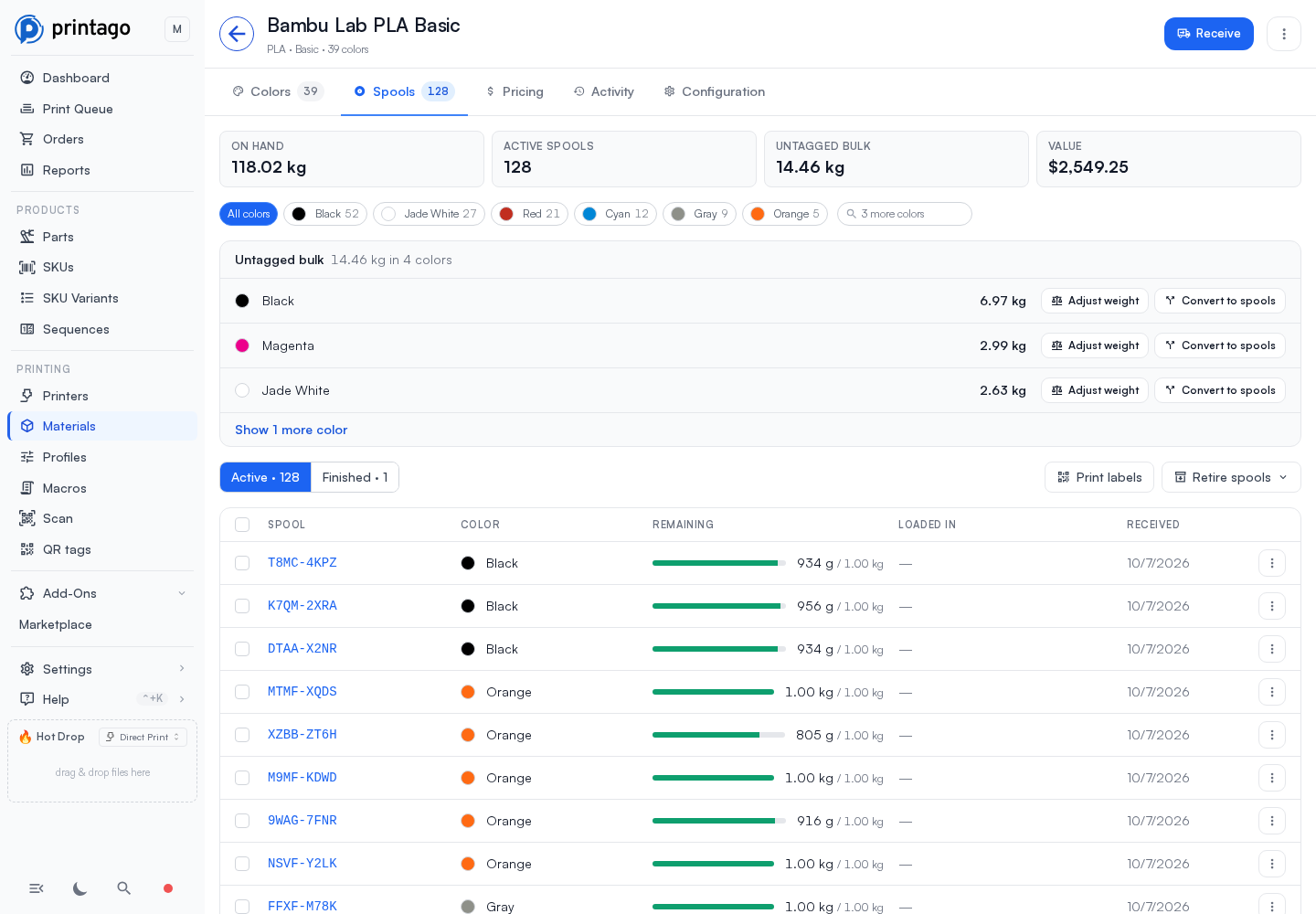Check the box for spool 9WAG-7FNR
The height and width of the screenshot is (914, 1316).
(x=242, y=821)
